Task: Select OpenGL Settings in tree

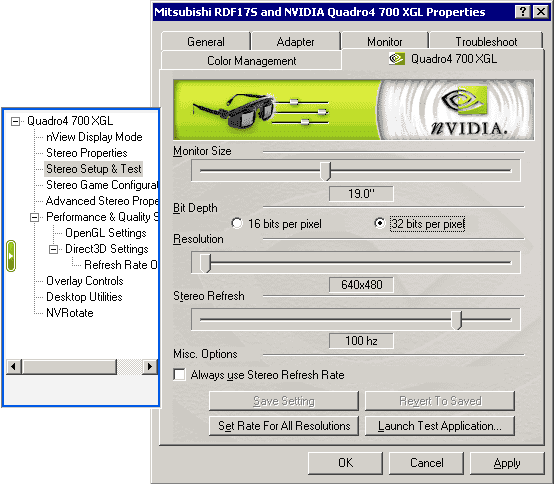Action: [106, 233]
